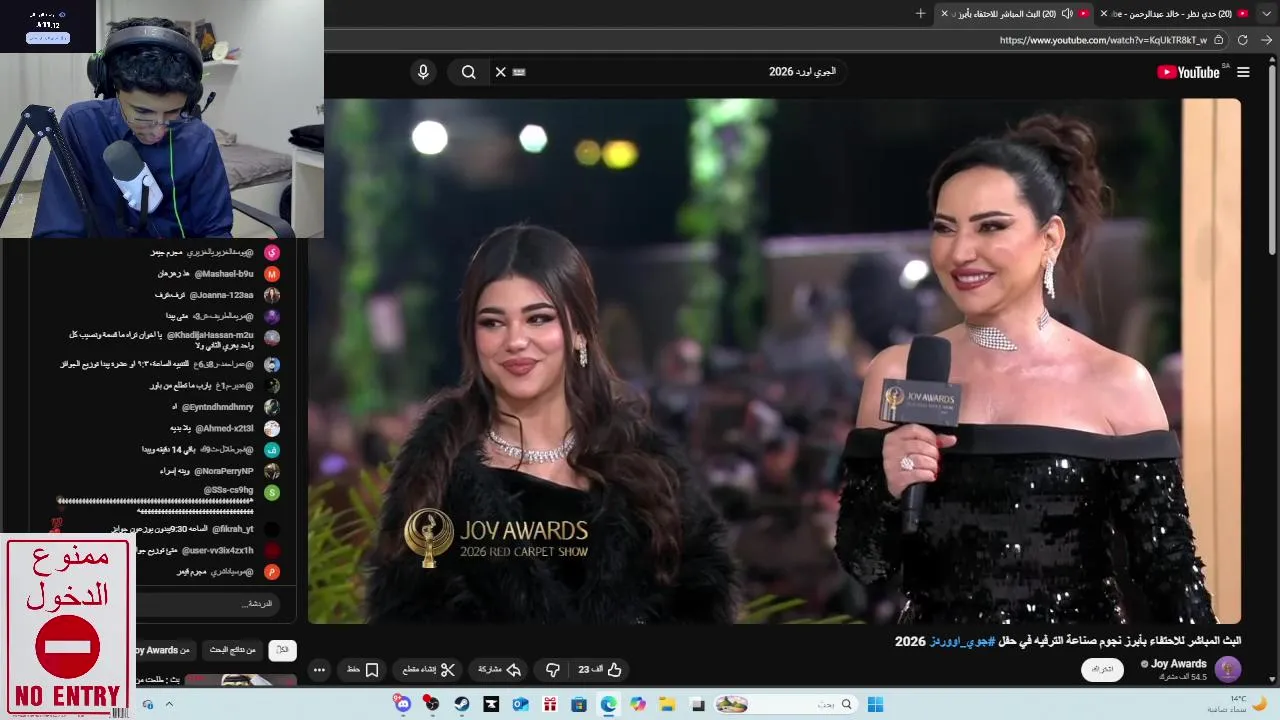Image resolution: width=1280 pixels, height=720 pixels.
Task: Click chat user @Eyntndhmdhmry
Action: 219,407
